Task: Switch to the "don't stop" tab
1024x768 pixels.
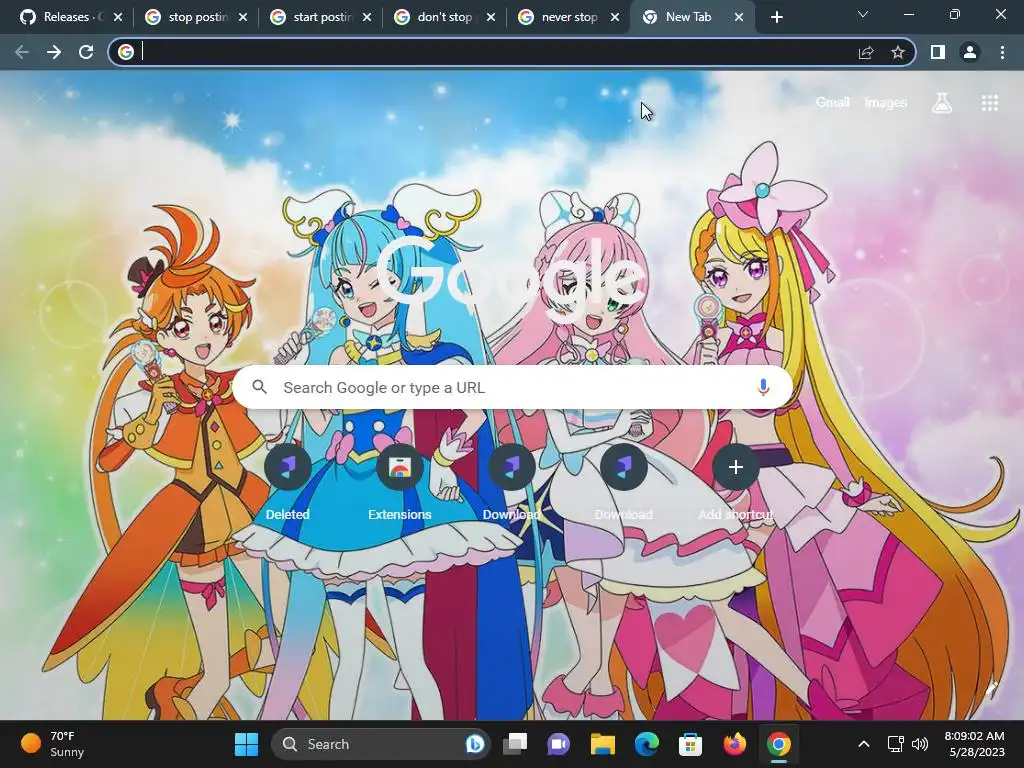Action: pyautogui.click(x=438, y=17)
